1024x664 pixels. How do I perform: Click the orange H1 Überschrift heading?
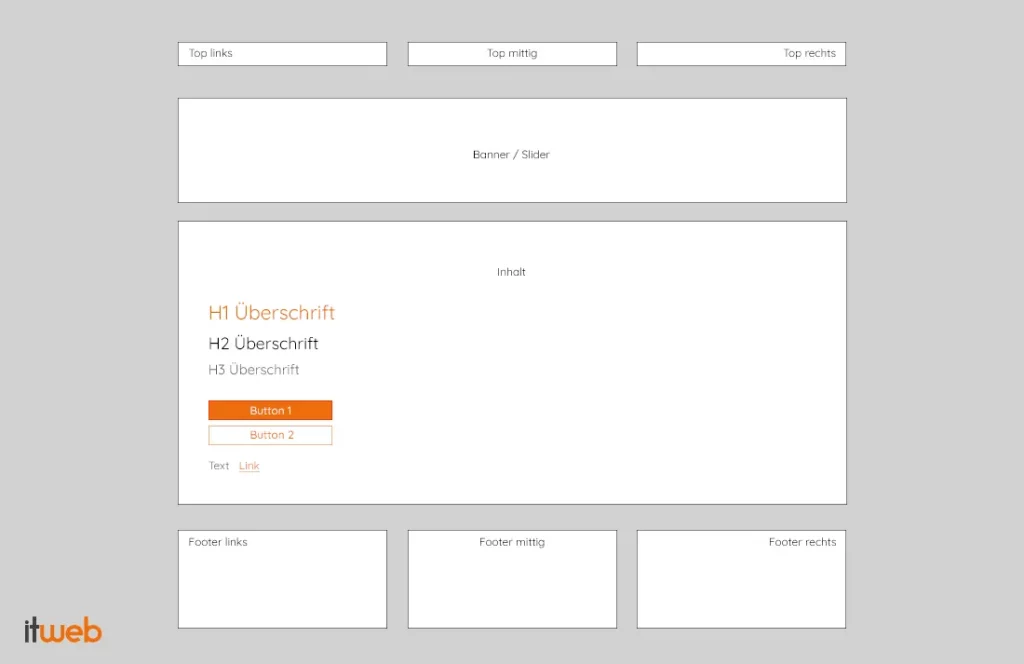(271, 313)
